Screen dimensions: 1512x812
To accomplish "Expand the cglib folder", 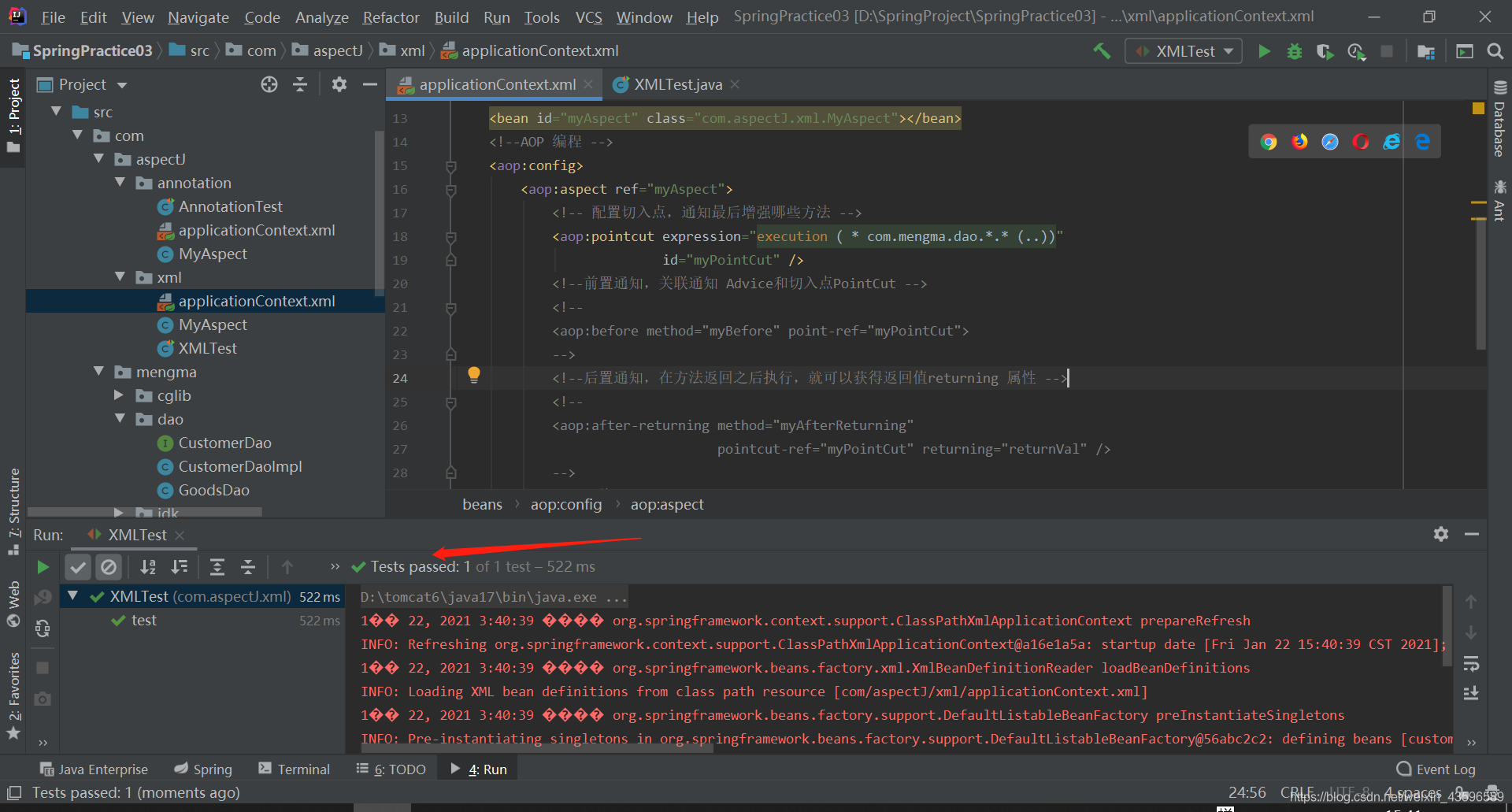I will click(x=119, y=395).
